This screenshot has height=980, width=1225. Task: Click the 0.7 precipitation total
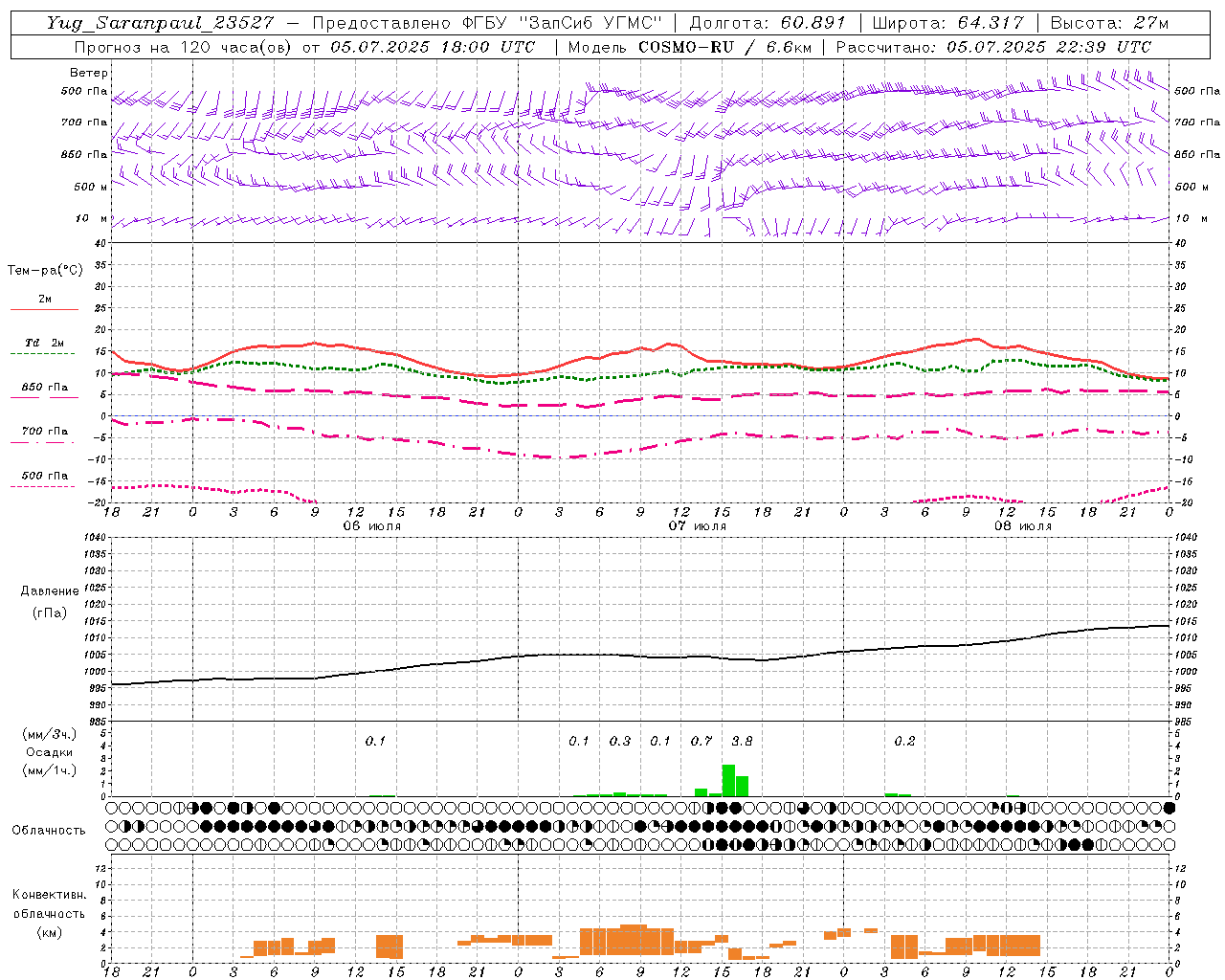tap(702, 741)
